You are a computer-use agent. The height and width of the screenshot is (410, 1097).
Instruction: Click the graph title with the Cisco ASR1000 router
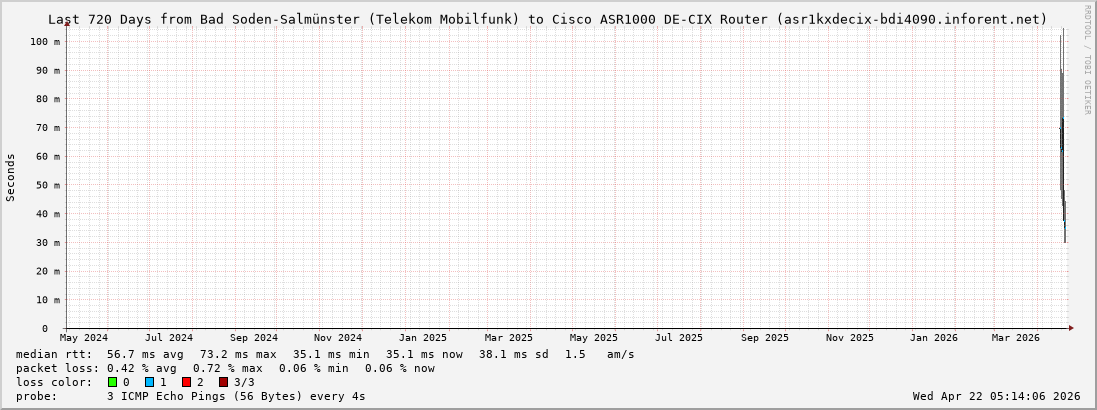[548, 19]
